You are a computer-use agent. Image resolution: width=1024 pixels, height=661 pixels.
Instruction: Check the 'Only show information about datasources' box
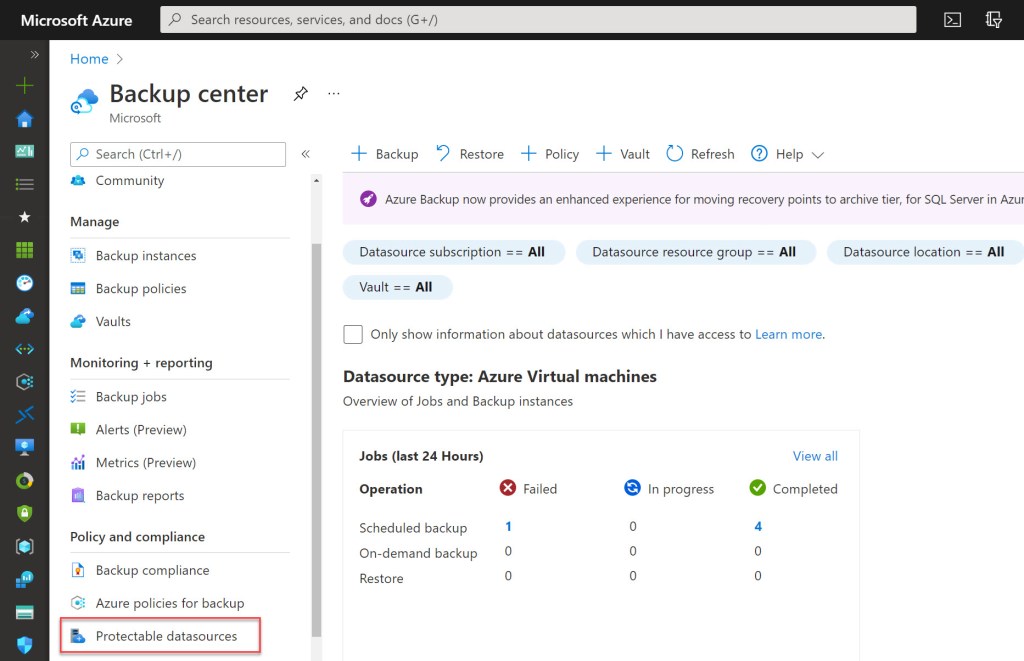pos(353,334)
